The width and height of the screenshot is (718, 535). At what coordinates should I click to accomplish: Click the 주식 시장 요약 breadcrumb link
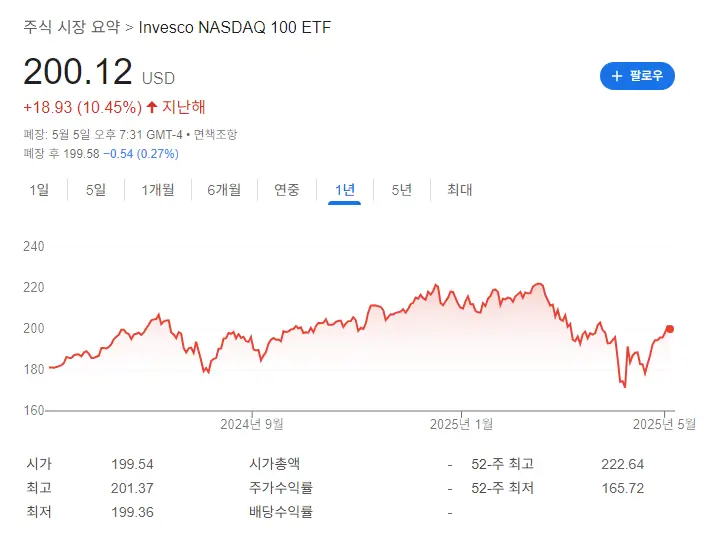point(72,27)
